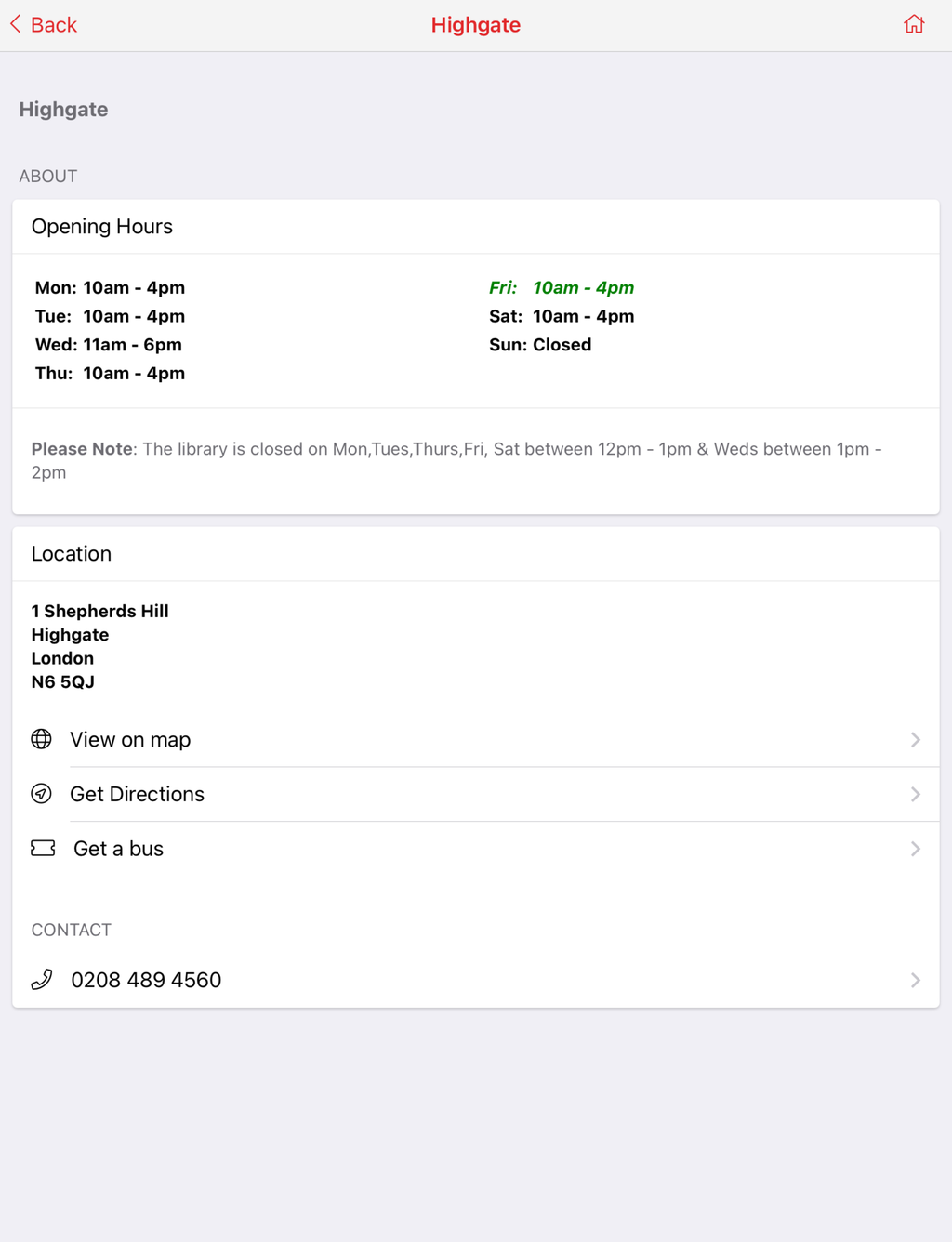Open the Get Directions chevron
The height and width of the screenshot is (1242, 952).
click(x=916, y=795)
